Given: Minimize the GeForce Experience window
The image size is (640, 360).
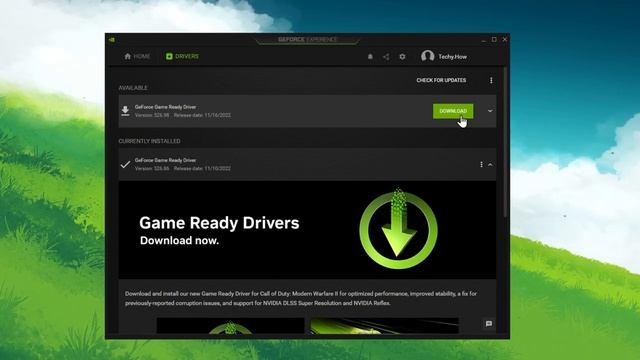Looking at the screenshot, I should [x=484, y=40].
